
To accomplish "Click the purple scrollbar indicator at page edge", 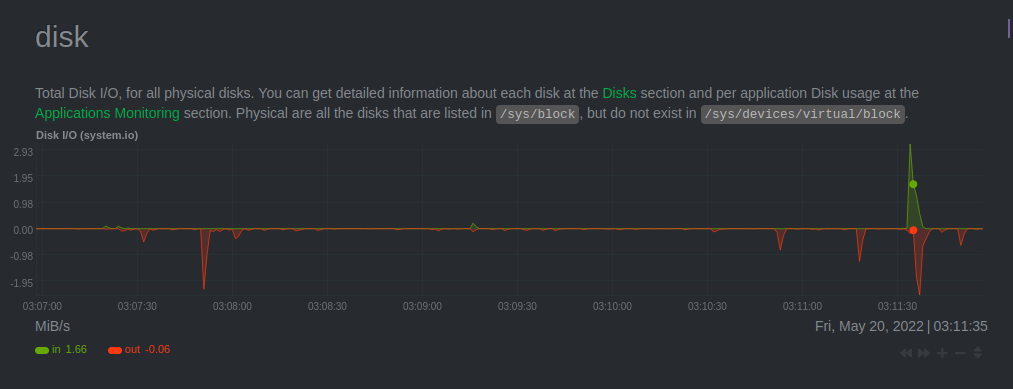I will tap(1008, 29).
